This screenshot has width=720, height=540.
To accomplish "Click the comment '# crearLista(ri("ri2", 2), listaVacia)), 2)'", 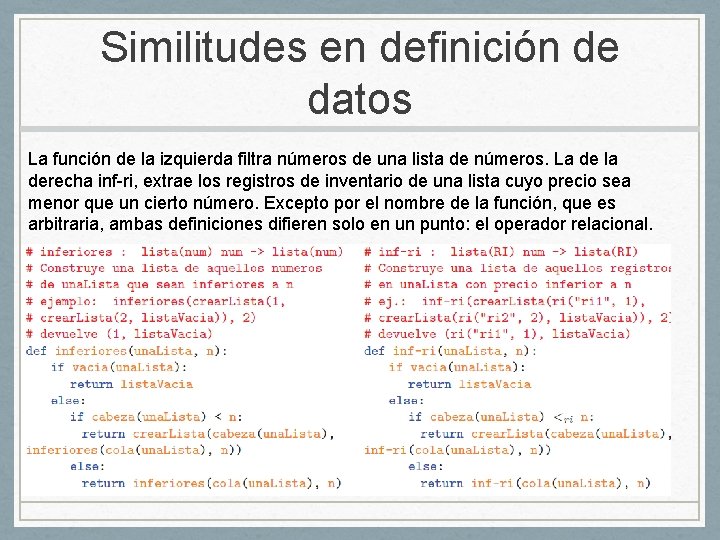I will tap(518, 318).
